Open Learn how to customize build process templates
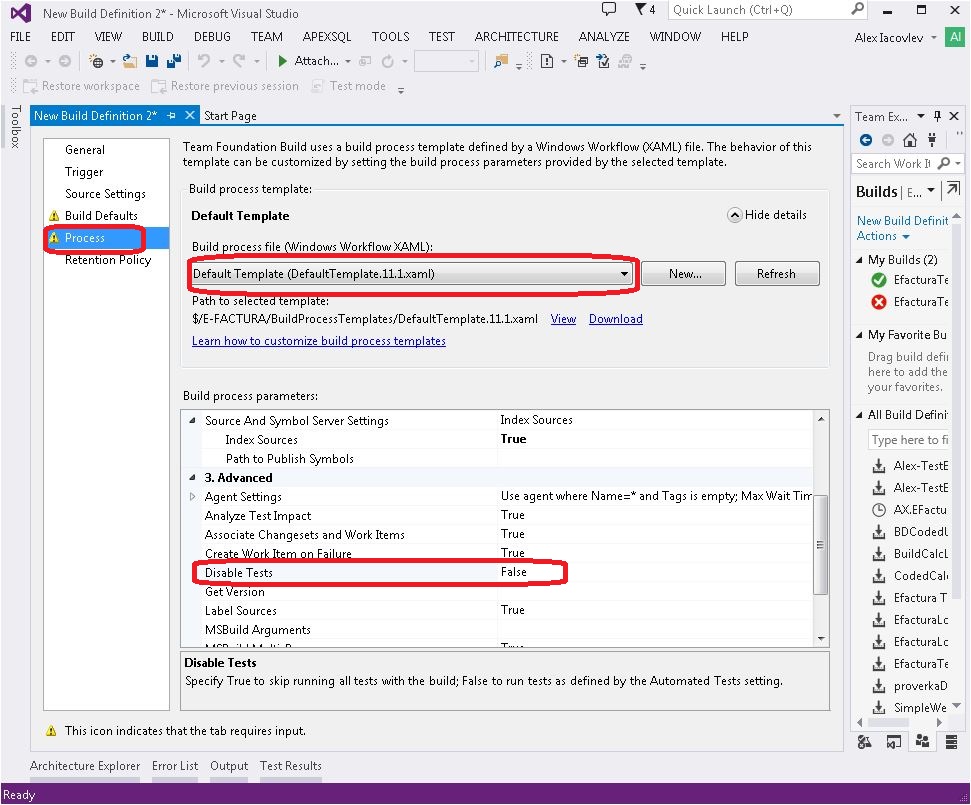Image resolution: width=971 pixels, height=805 pixels. coord(319,341)
